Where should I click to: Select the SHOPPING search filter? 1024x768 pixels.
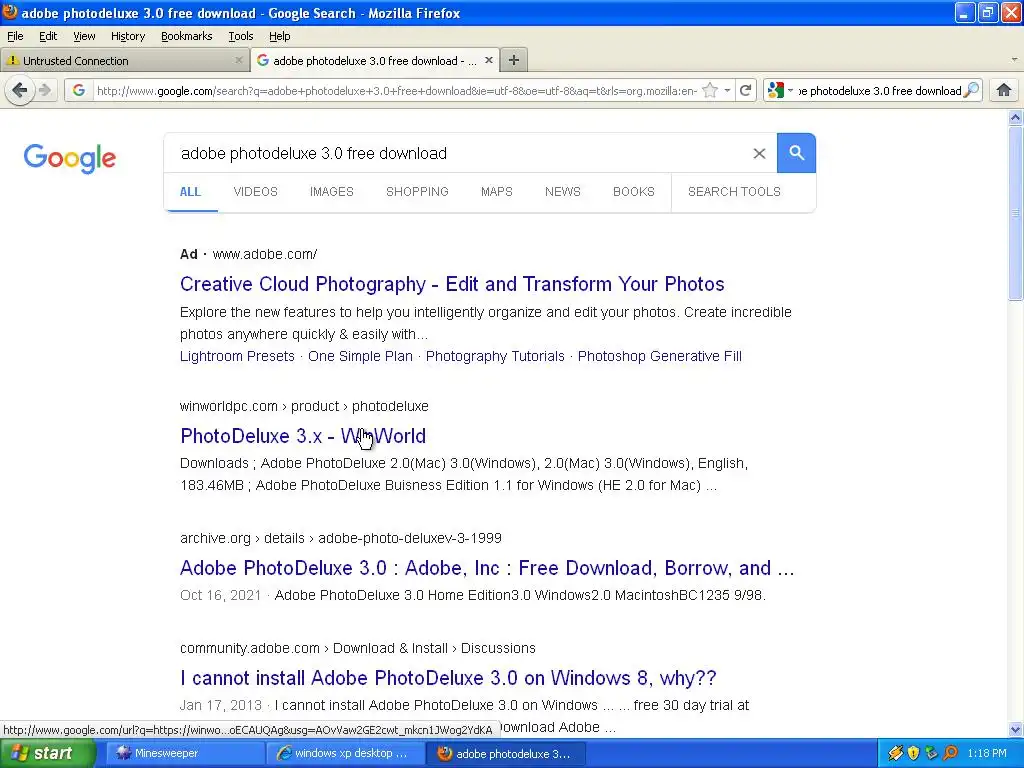click(417, 191)
